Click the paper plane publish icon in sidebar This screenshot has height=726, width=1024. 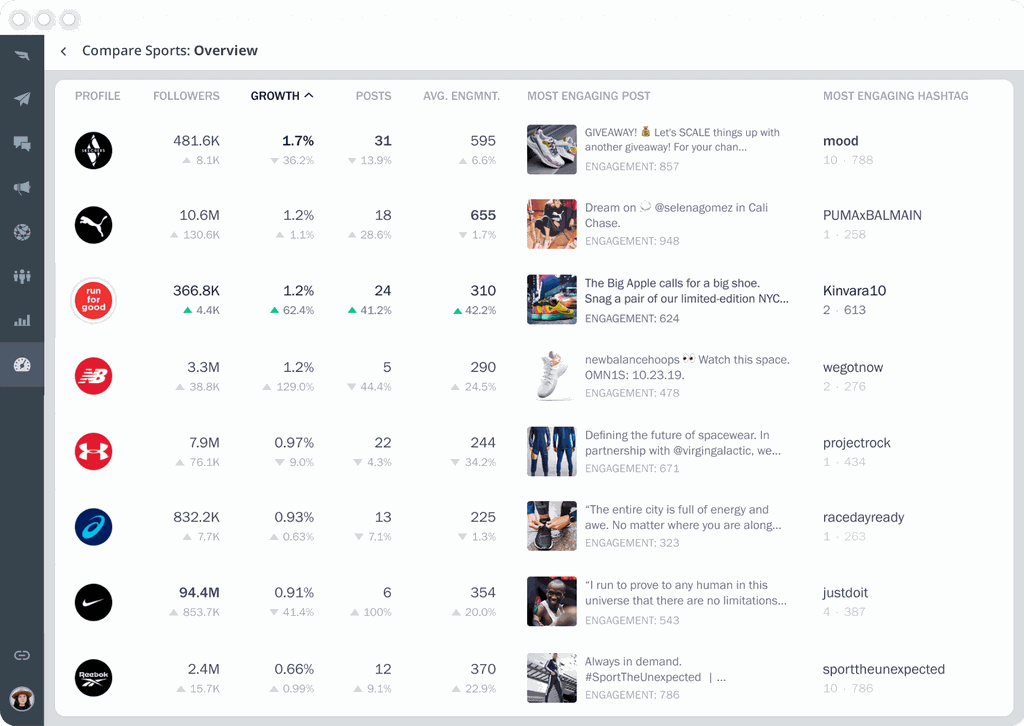tap(22, 98)
